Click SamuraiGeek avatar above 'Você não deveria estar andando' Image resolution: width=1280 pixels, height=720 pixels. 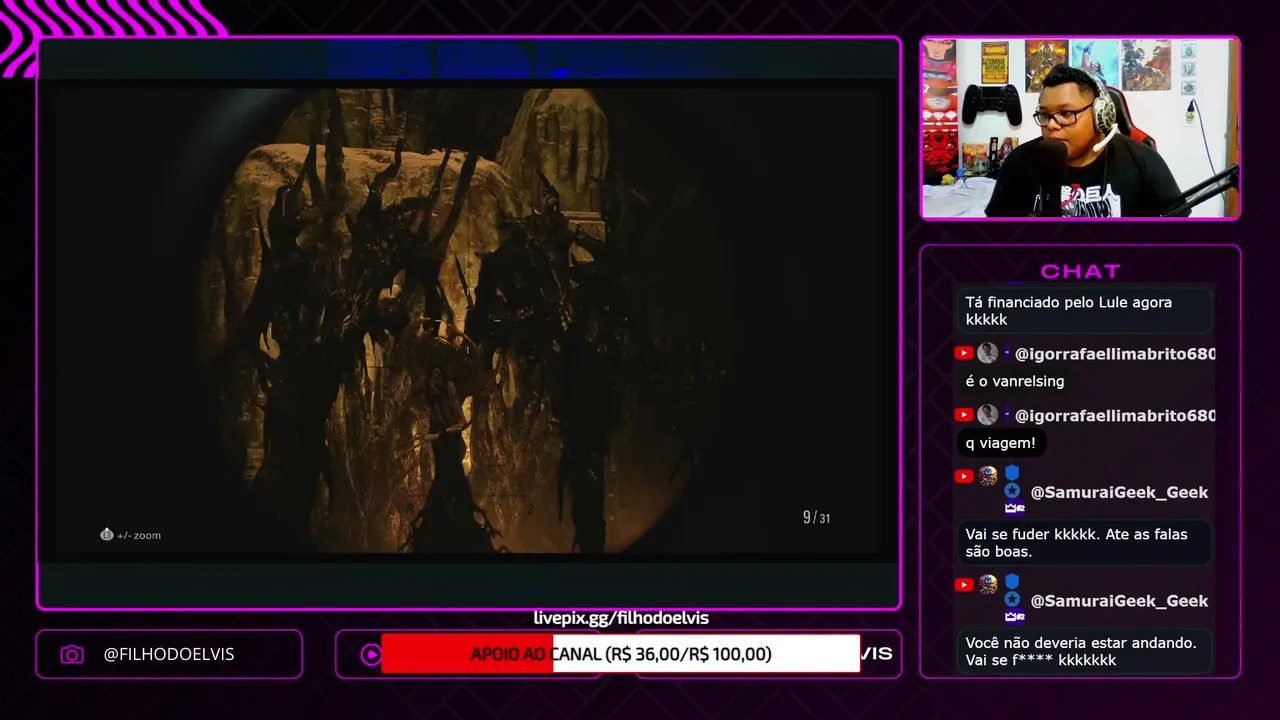[988, 585]
